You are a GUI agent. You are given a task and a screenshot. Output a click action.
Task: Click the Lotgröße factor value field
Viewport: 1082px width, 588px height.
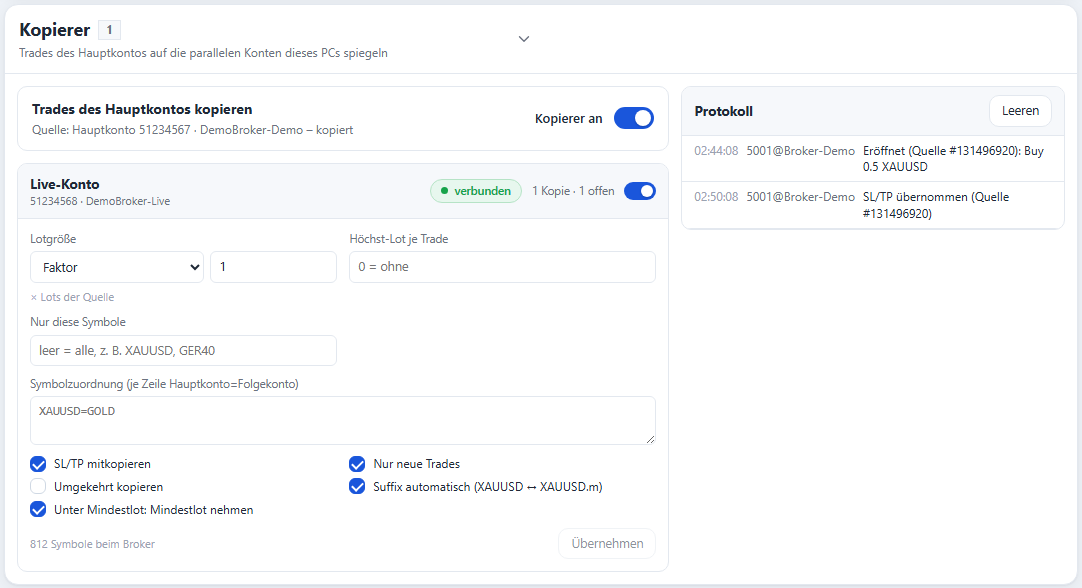[x=273, y=267]
